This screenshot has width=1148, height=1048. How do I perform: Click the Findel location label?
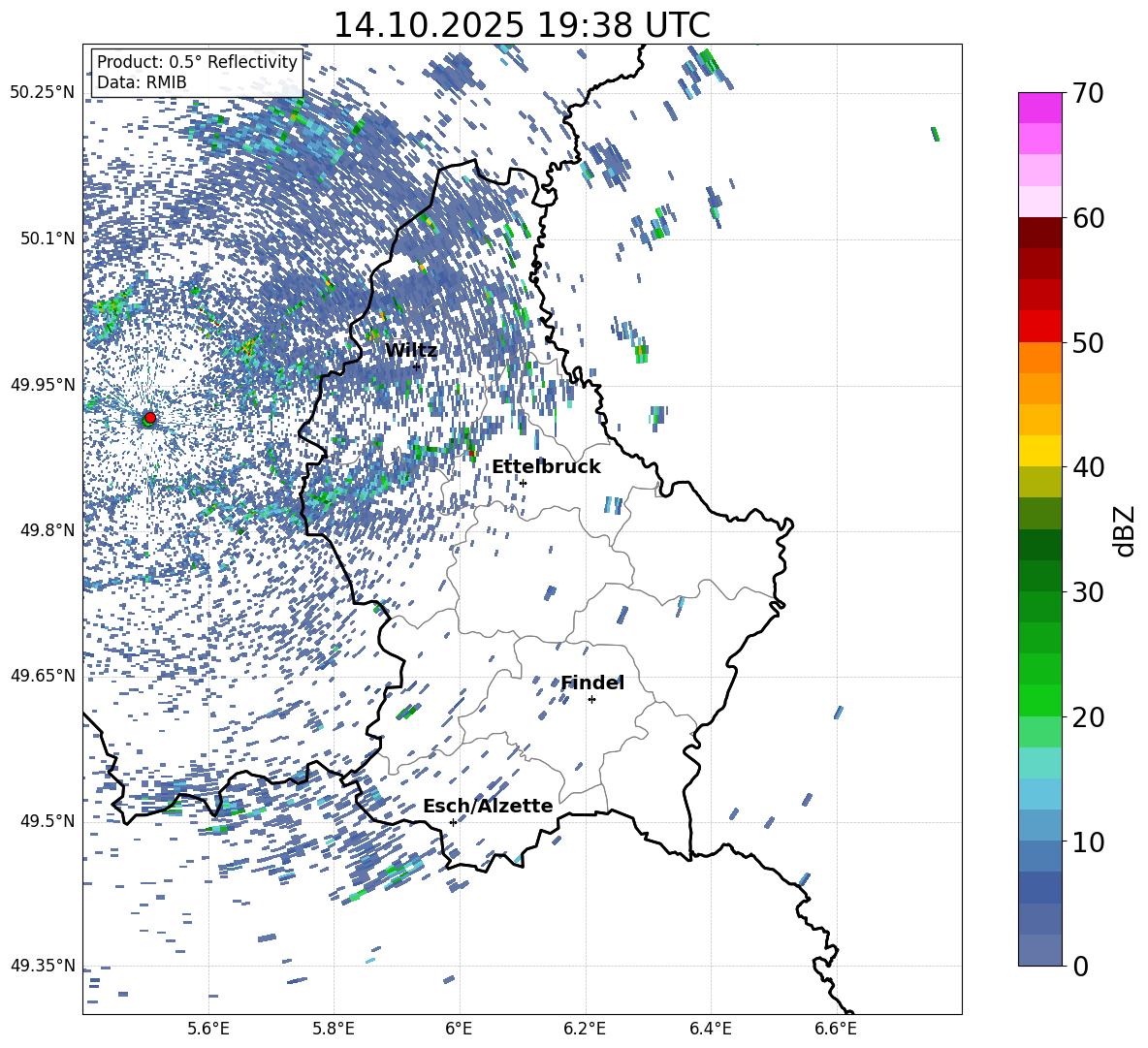[x=592, y=683]
